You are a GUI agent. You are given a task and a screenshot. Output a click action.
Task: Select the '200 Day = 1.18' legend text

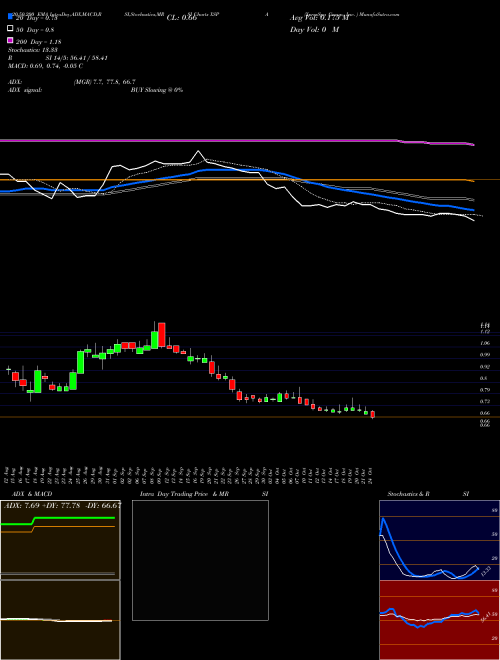[38, 42]
